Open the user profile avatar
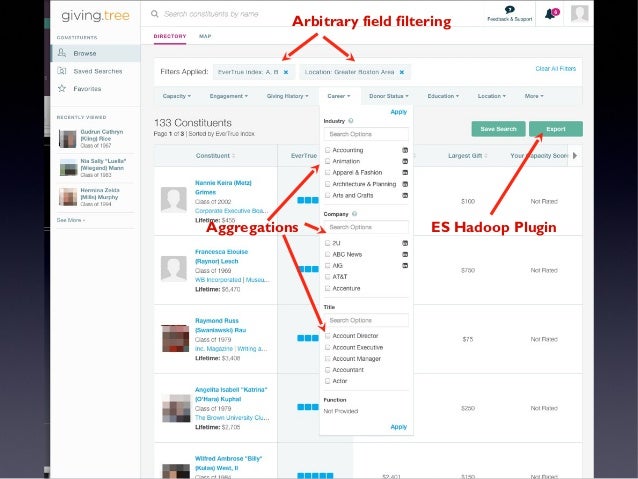 [579, 13]
